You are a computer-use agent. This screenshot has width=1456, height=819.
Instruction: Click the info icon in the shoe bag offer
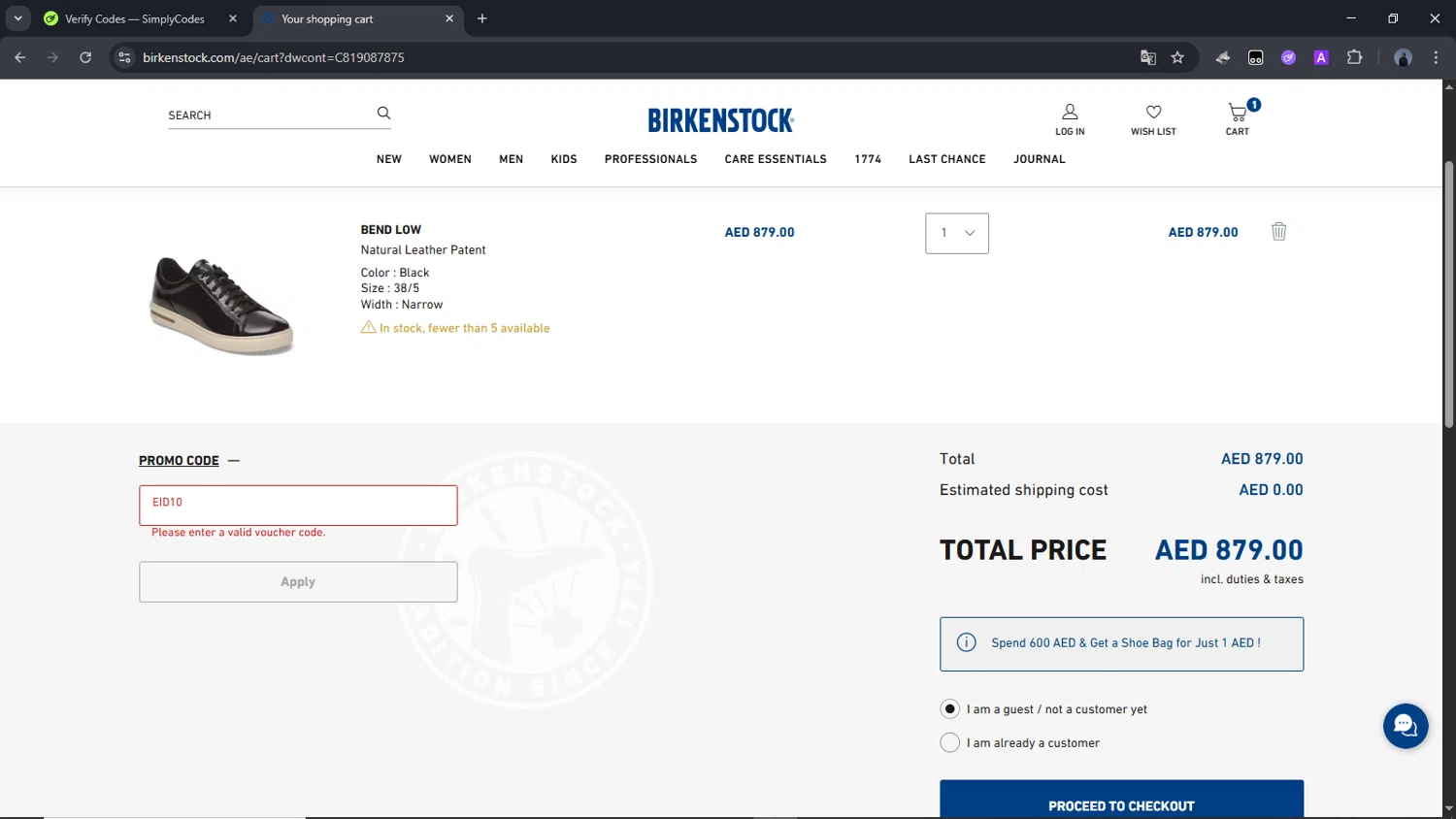[966, 642]
